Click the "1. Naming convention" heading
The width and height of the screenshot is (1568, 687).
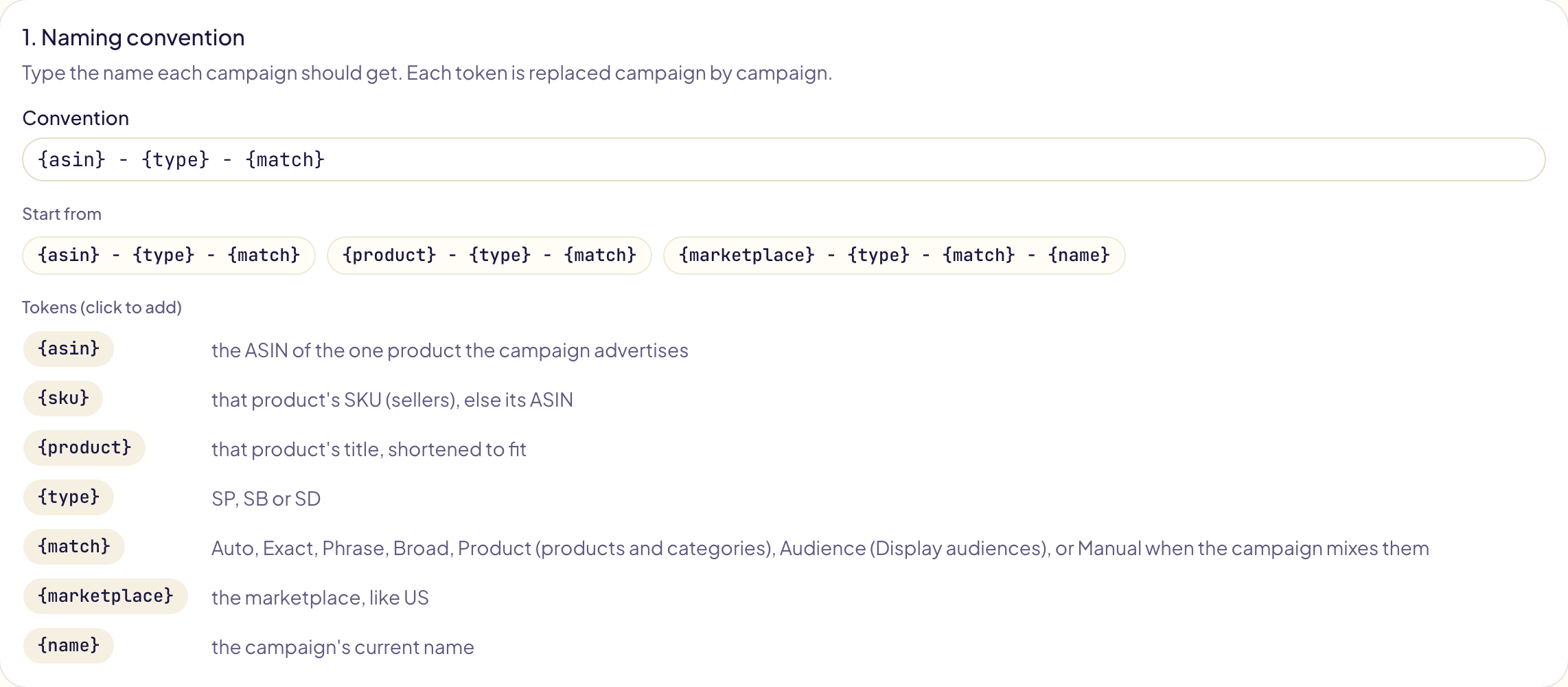point(133,38)
